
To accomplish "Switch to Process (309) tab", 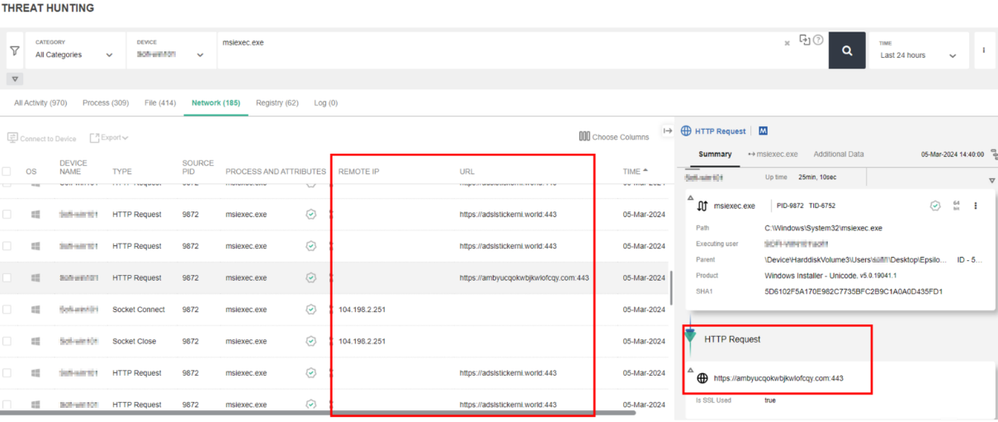I will point(105,102).
